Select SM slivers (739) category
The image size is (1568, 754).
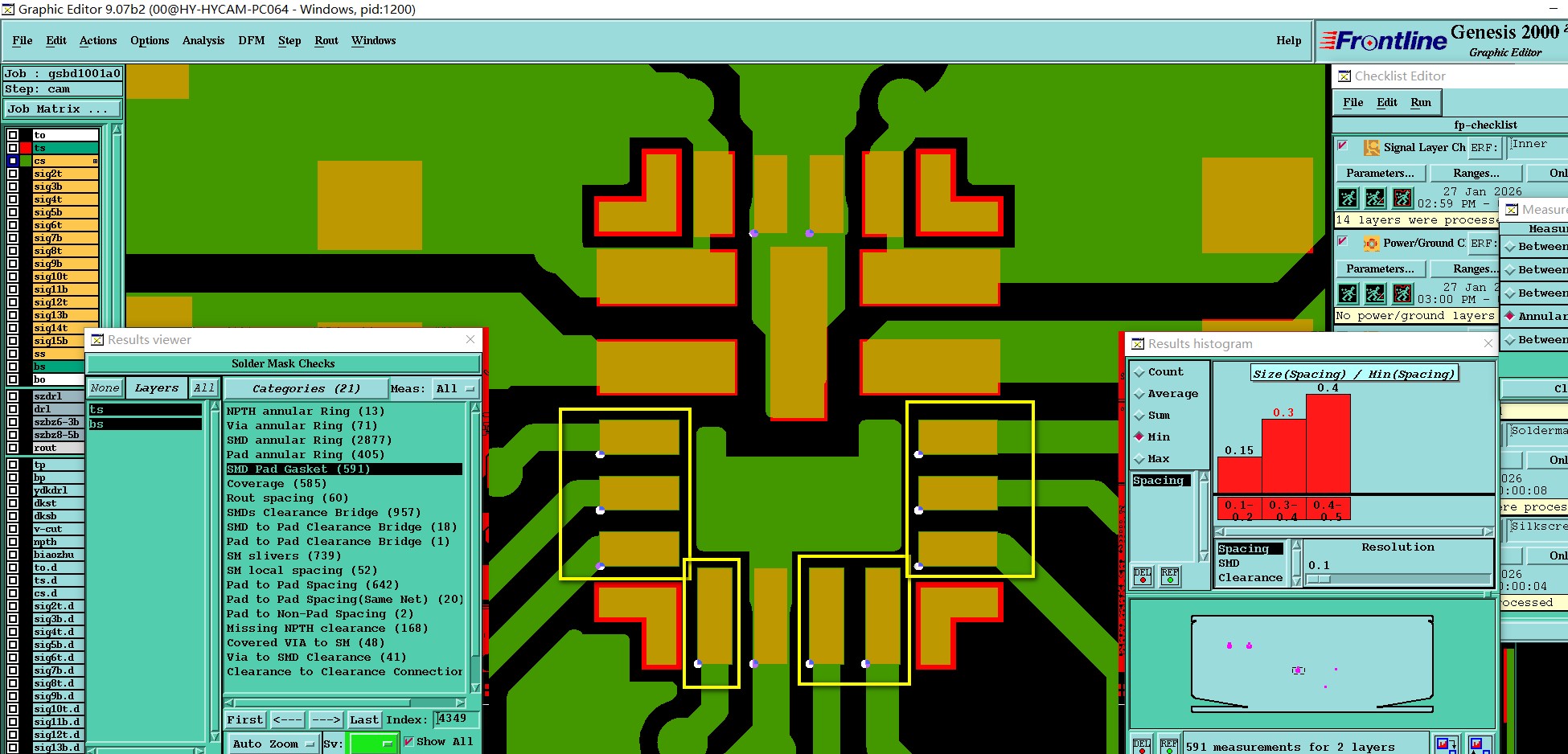[284, 555]
